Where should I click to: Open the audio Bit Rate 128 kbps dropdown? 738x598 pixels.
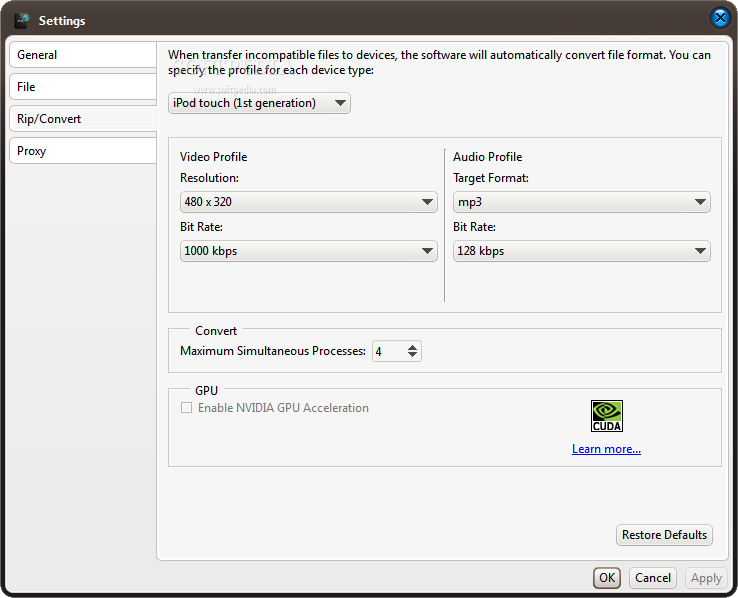pyautogui.click(x=582, y=251)
